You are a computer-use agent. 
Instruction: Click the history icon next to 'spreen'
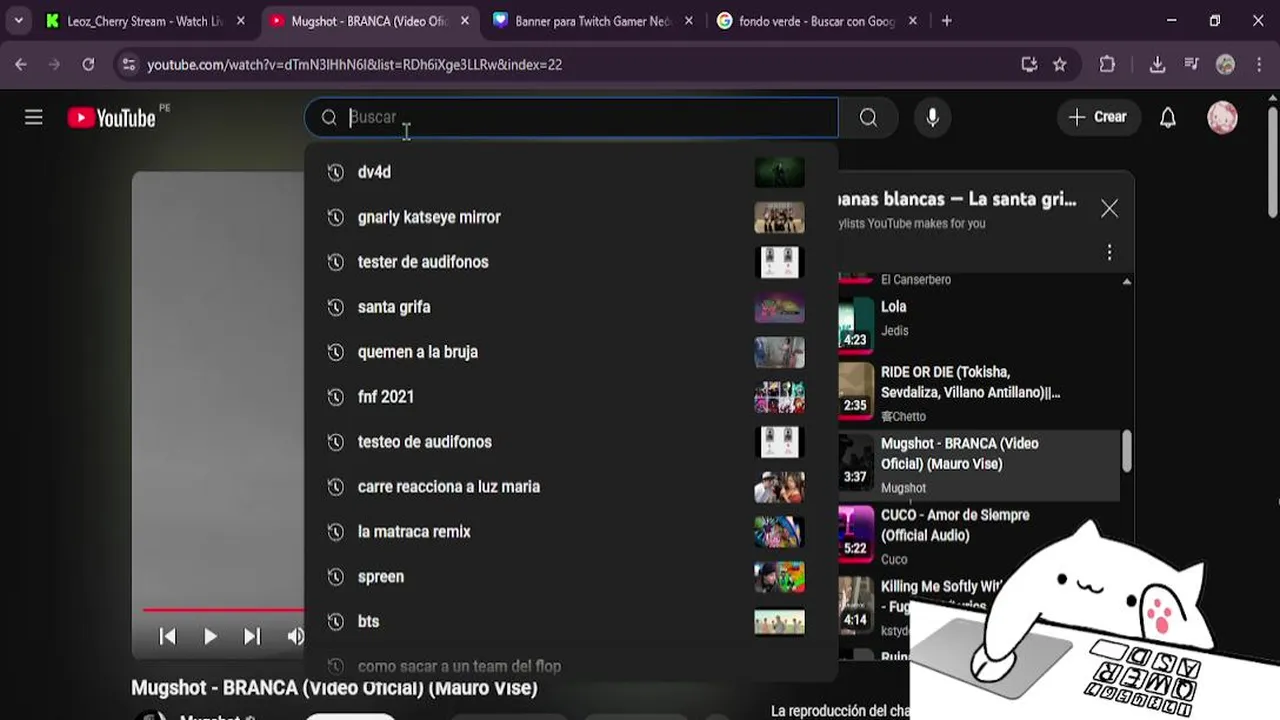pos(335,577)
